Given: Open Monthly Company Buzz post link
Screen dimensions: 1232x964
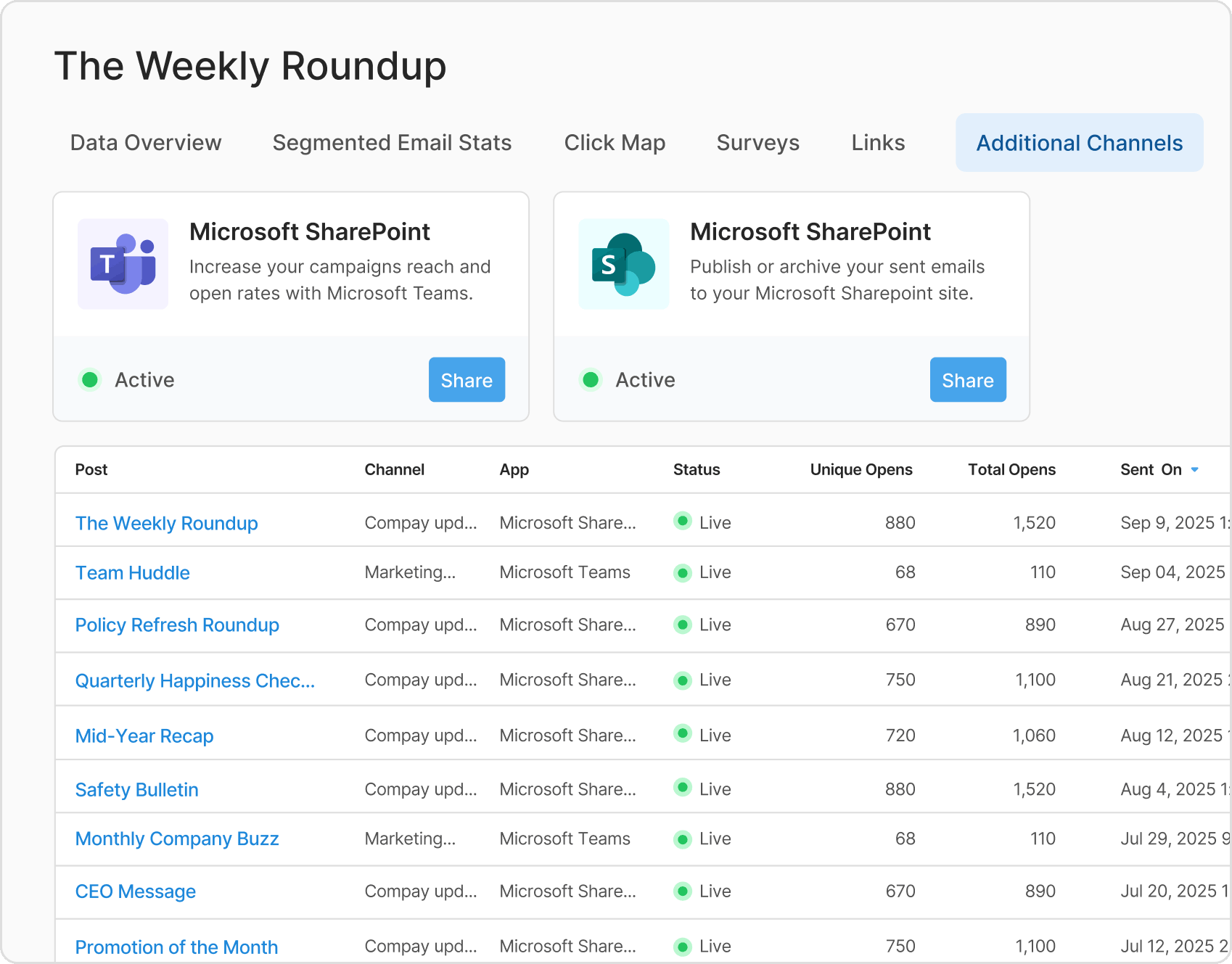Looking at the screenshot, I should point(177,839).
